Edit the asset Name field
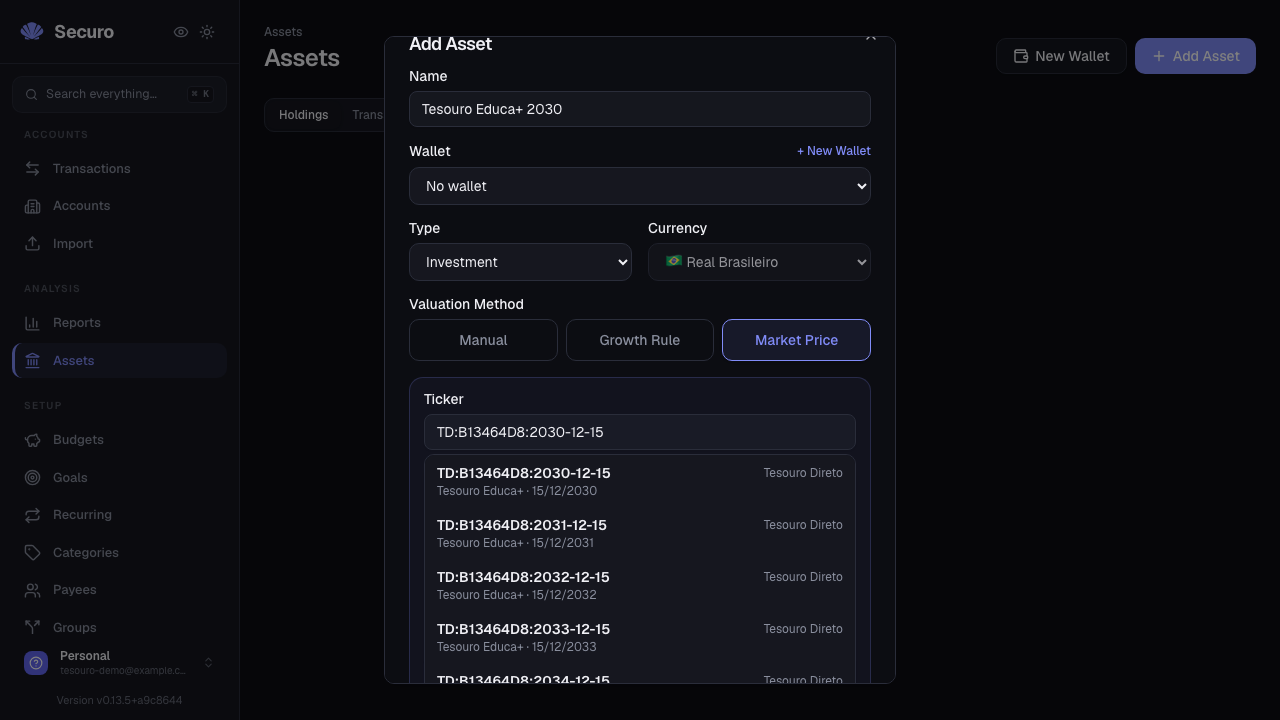Screen dimensions: 1280x720 [640, 109]
